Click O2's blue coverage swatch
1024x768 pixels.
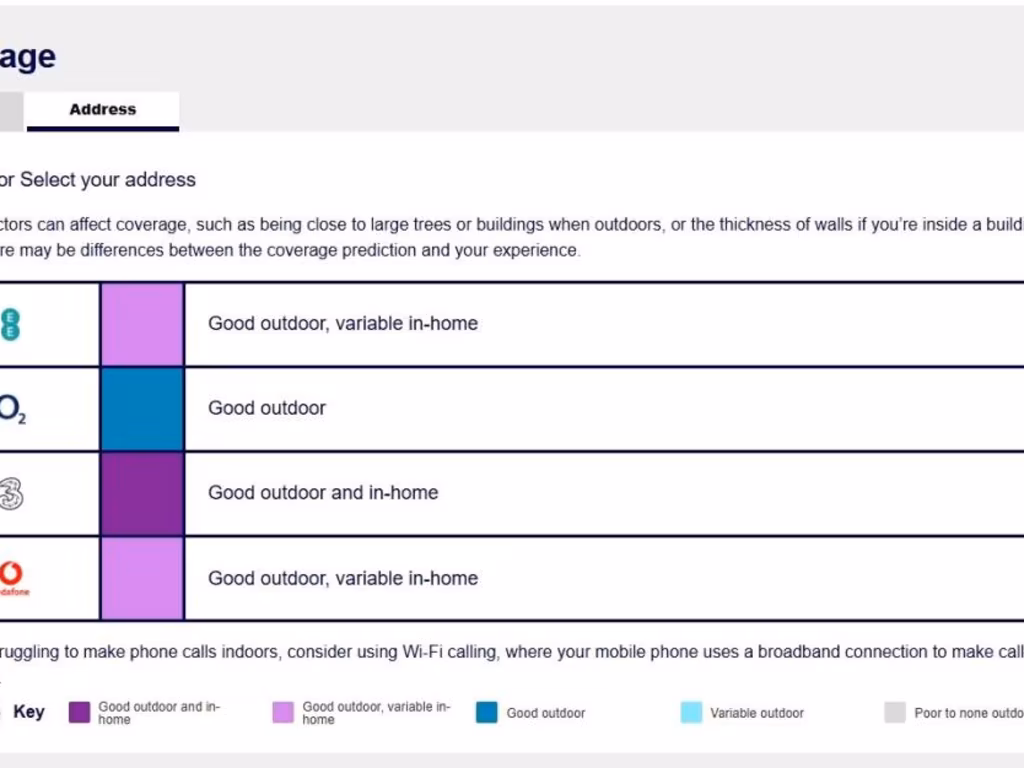click(x=142, y=409)
